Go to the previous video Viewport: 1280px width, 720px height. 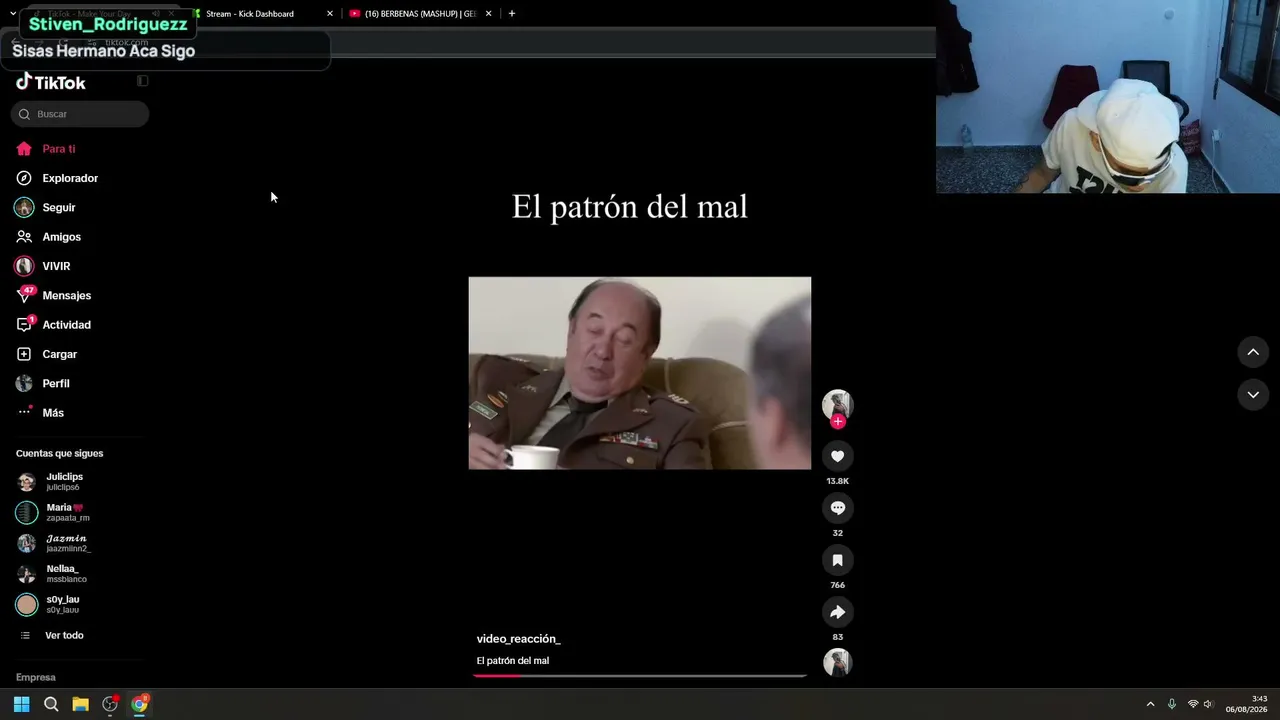1253,352
